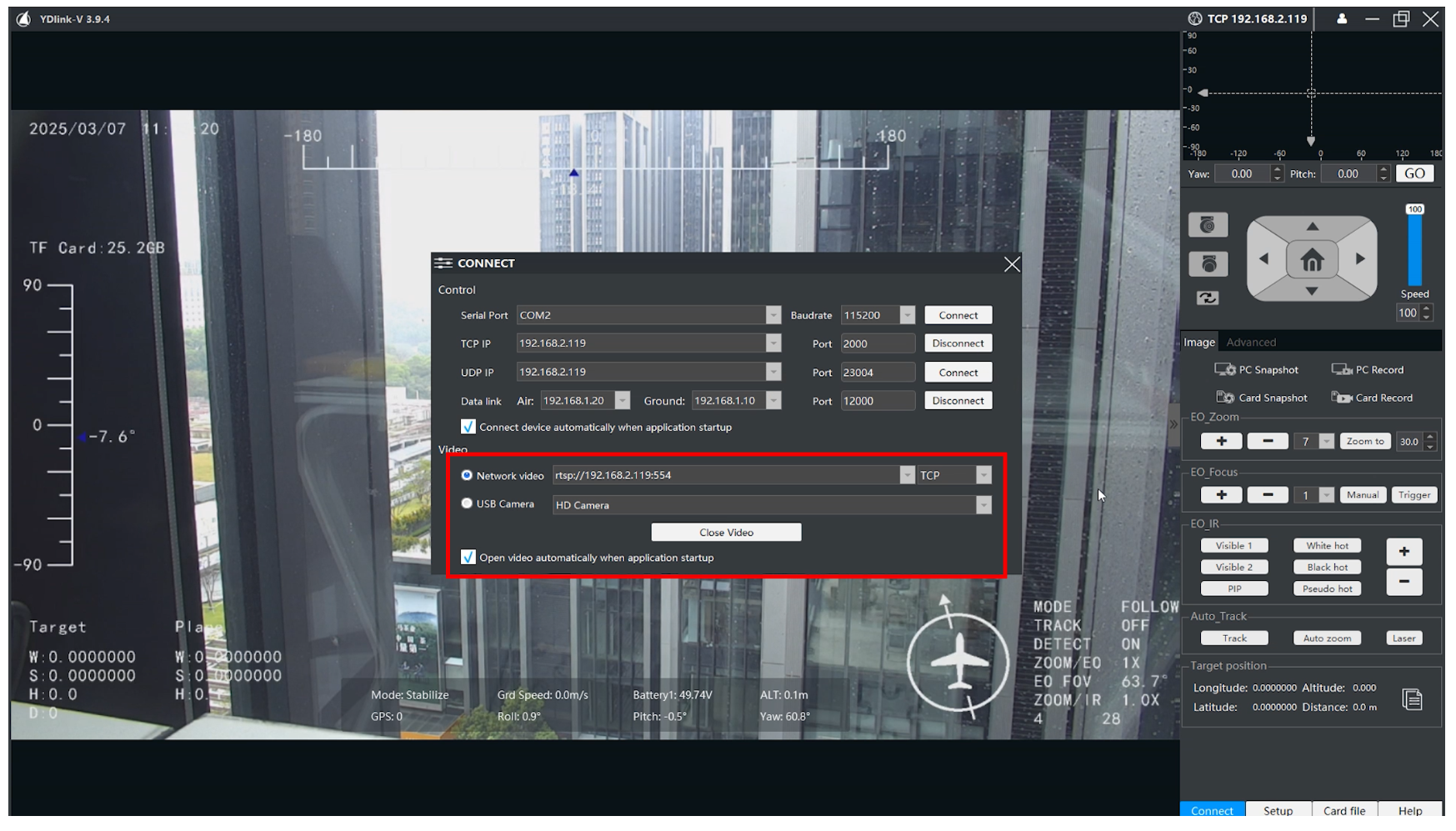Click the gimbal up arrow
Screen dimensions: 1456x831
tap(1312, 227)
